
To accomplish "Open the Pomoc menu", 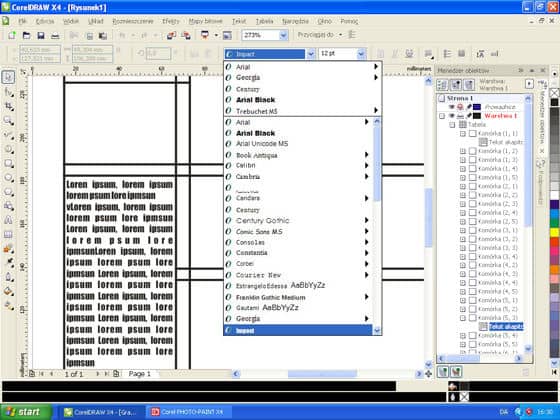I will pyautogui.click(x=349, y=21).
